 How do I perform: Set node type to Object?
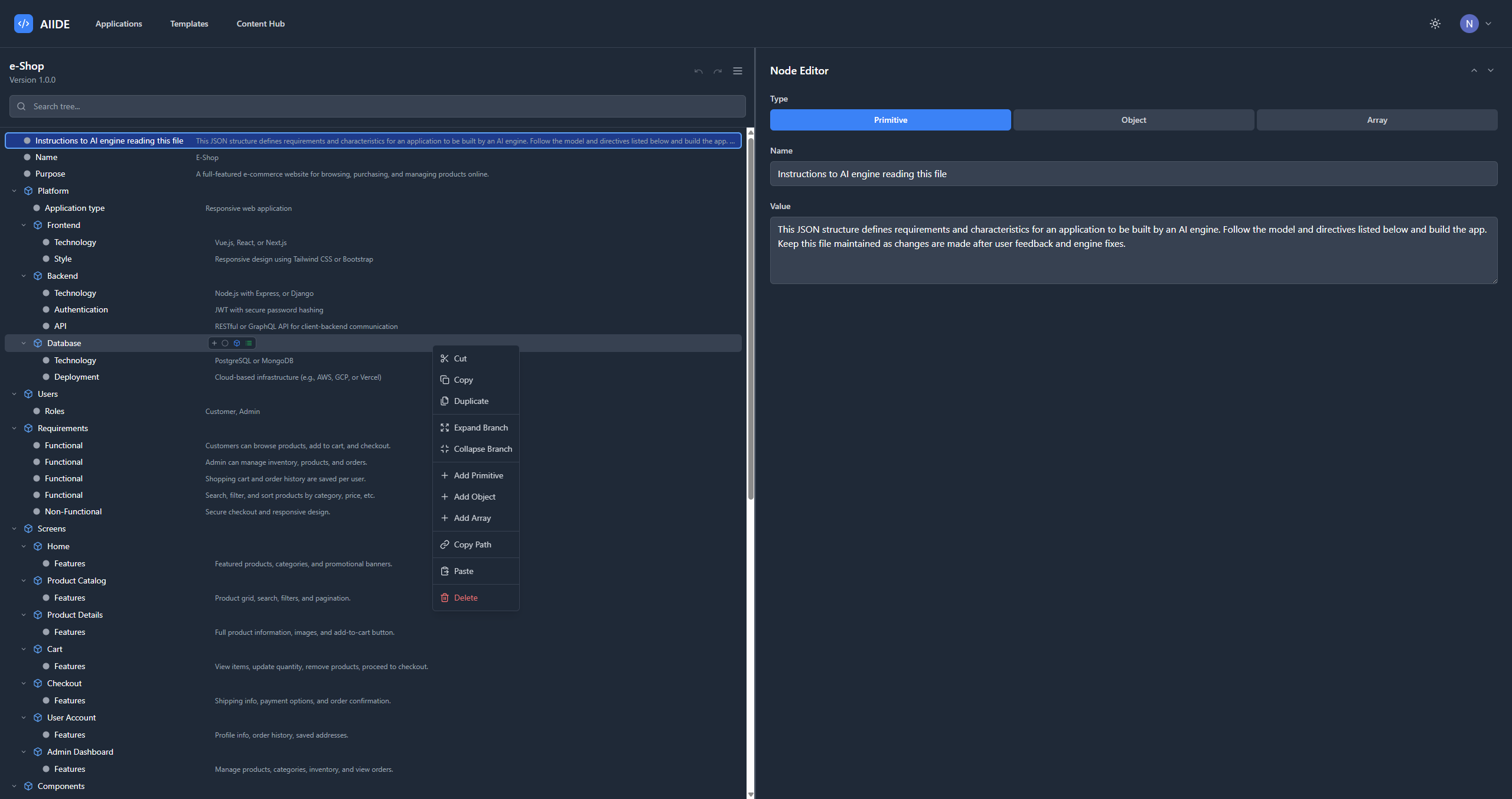1133,120
